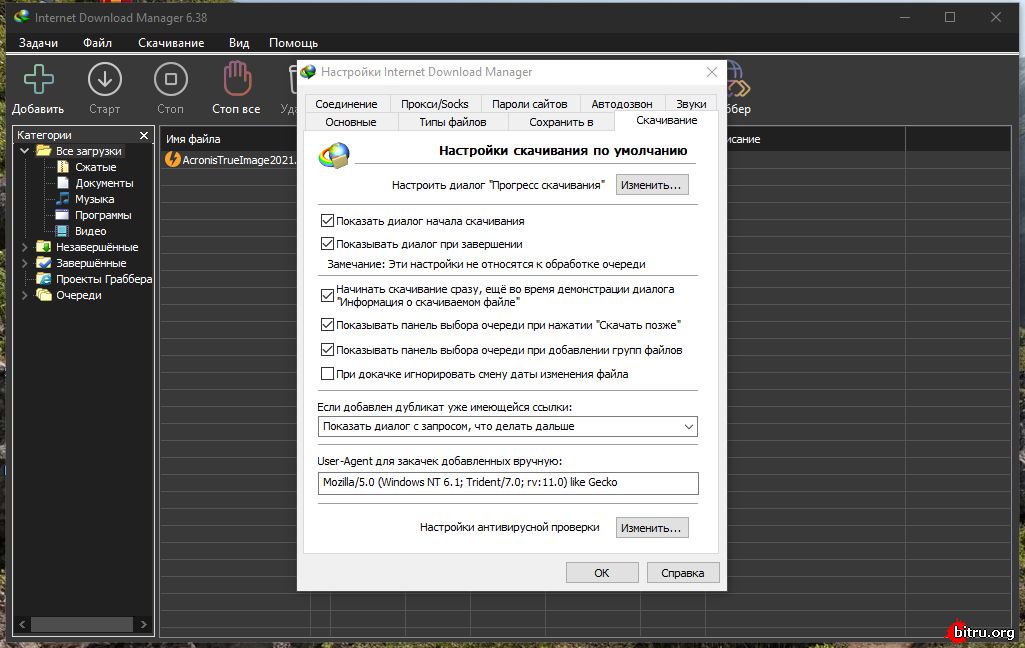This screenshot has height=648, width=1025.
Task: Click the AcronisTrueImage2021 file icon
Action: (x=173, y=160)
